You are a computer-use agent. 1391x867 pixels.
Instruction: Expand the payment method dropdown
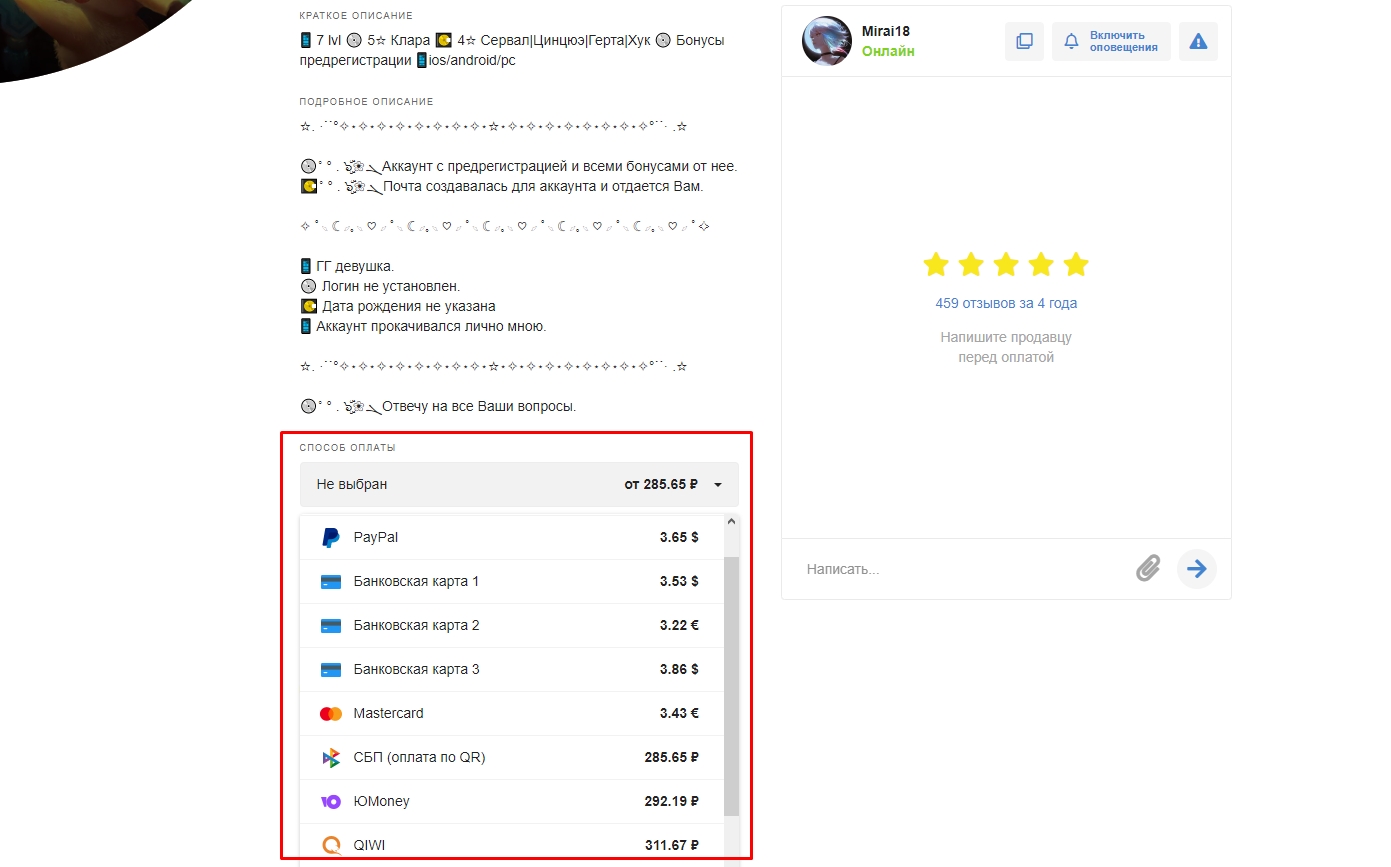(x=519, y=484)
